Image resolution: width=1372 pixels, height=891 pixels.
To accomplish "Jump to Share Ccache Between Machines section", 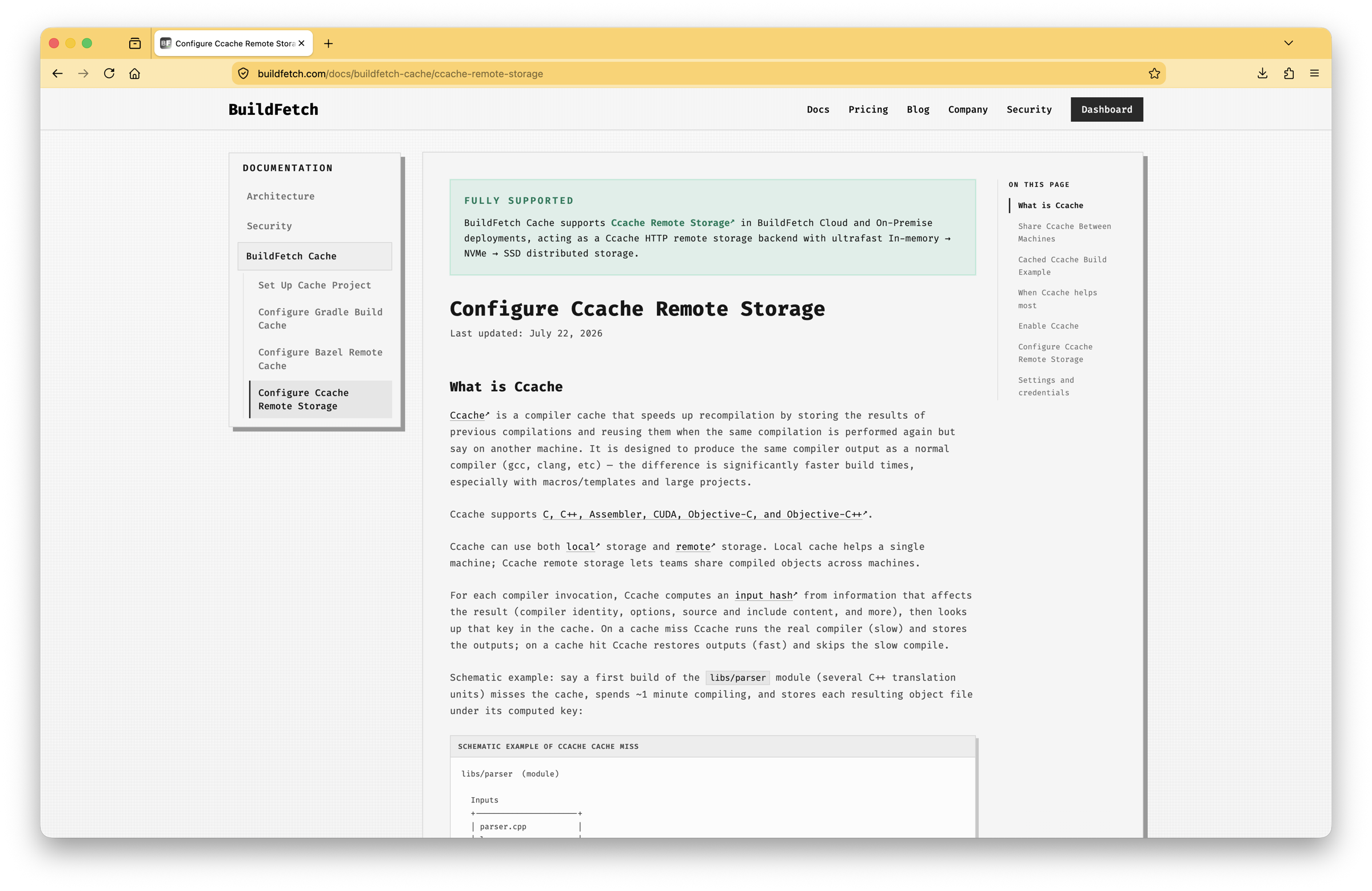I will coord(1064,232).
